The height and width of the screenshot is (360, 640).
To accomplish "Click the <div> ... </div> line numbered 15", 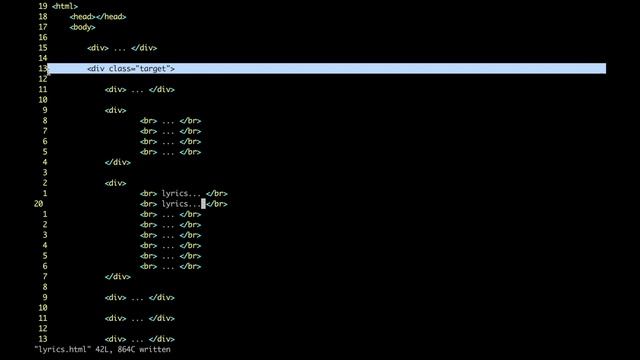I will point(122,48).
